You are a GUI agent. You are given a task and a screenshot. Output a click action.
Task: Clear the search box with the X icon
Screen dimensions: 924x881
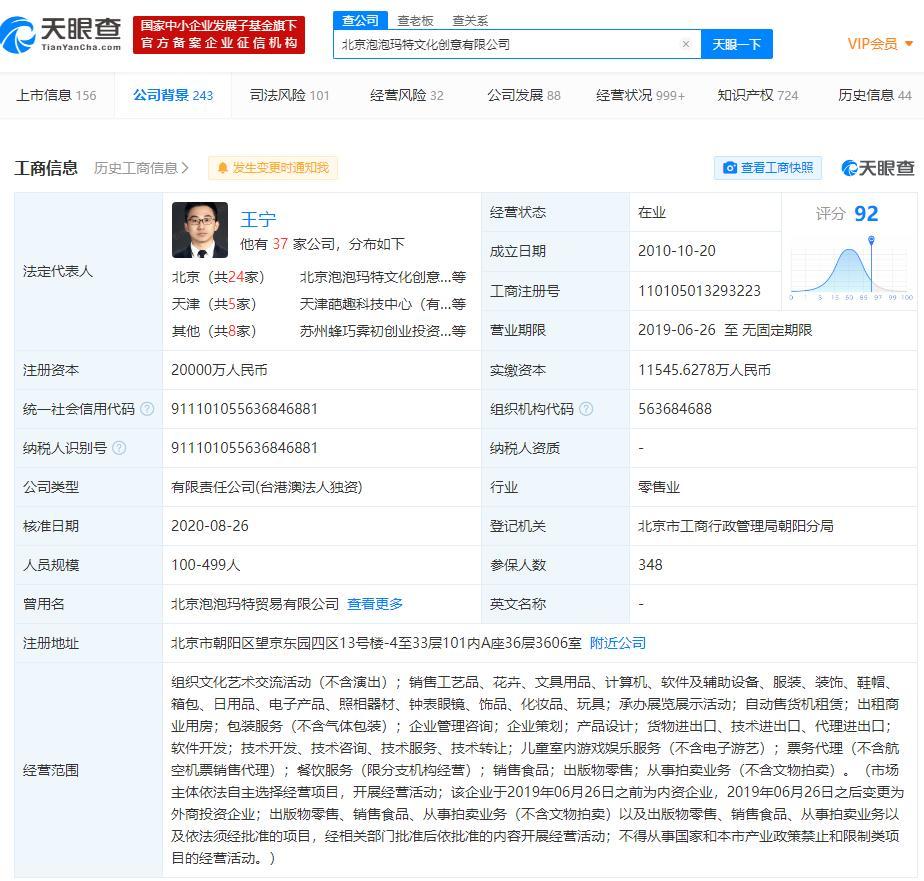(x=685, y=44)
